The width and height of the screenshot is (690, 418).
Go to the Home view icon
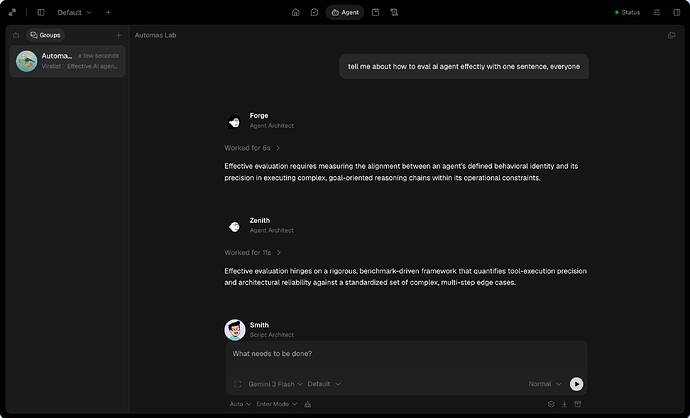[296, 12]
